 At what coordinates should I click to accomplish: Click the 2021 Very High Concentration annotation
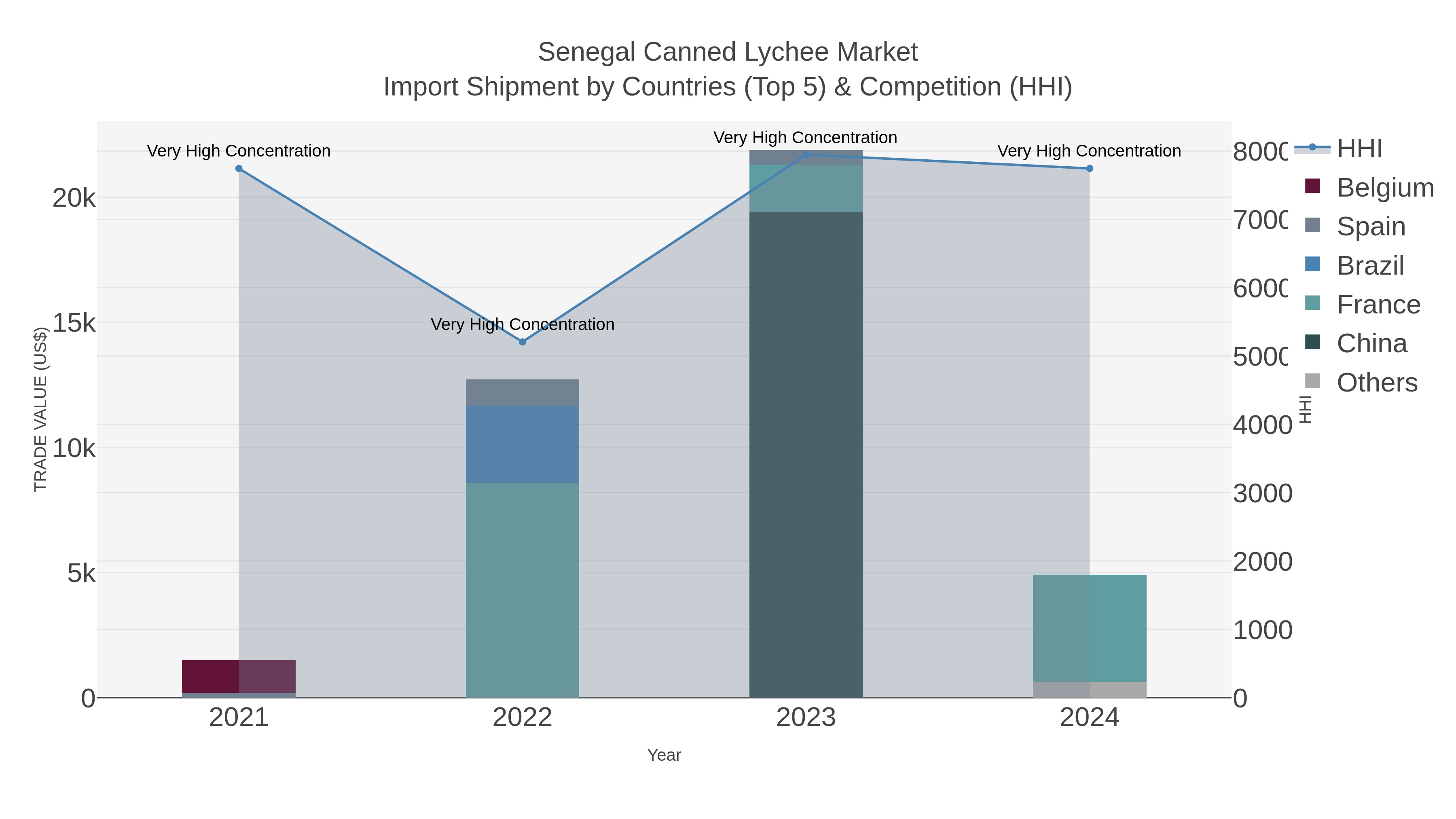pyautogui.click(x=239, y=151)
